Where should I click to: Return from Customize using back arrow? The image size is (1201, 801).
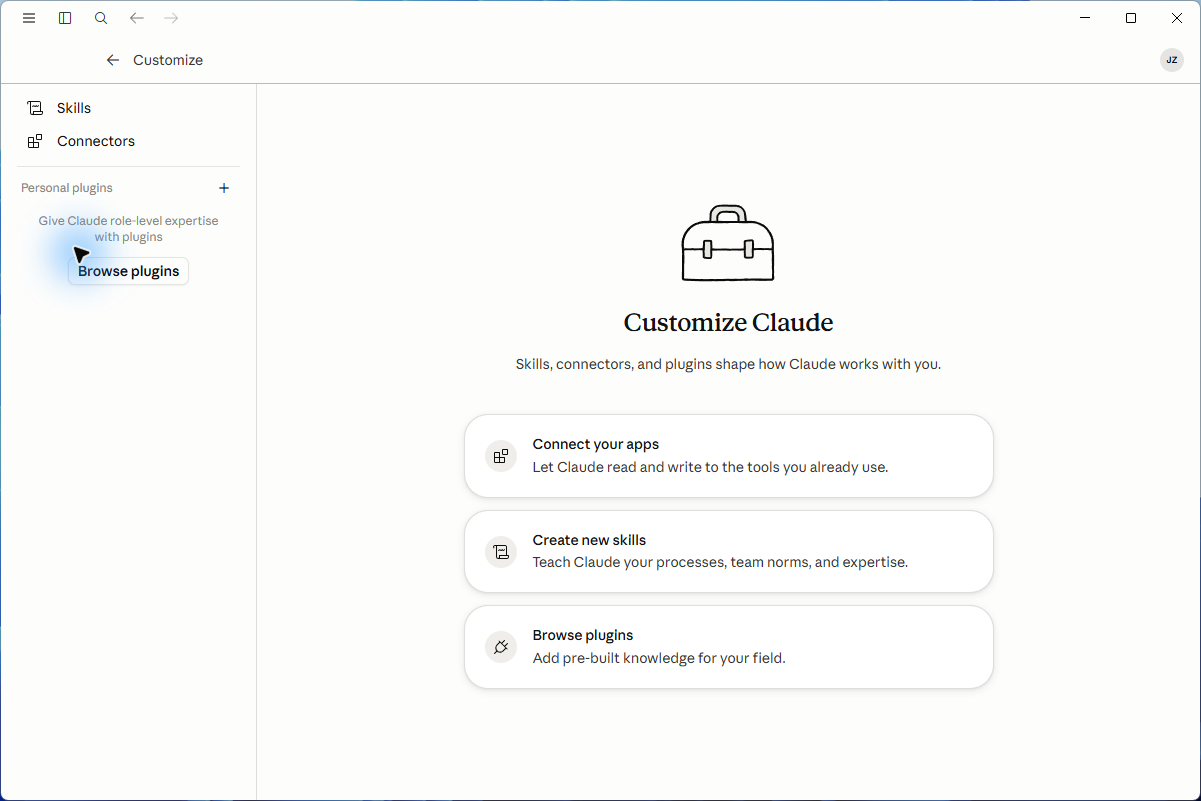point(113,60)
